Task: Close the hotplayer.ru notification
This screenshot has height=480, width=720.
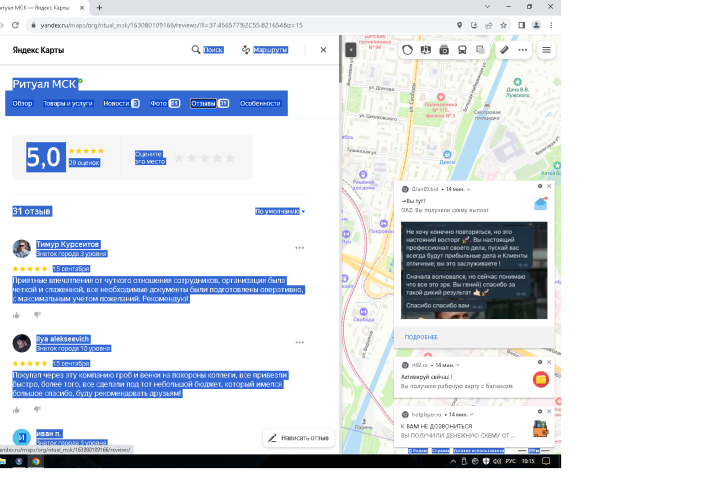Action: [549, 412]
